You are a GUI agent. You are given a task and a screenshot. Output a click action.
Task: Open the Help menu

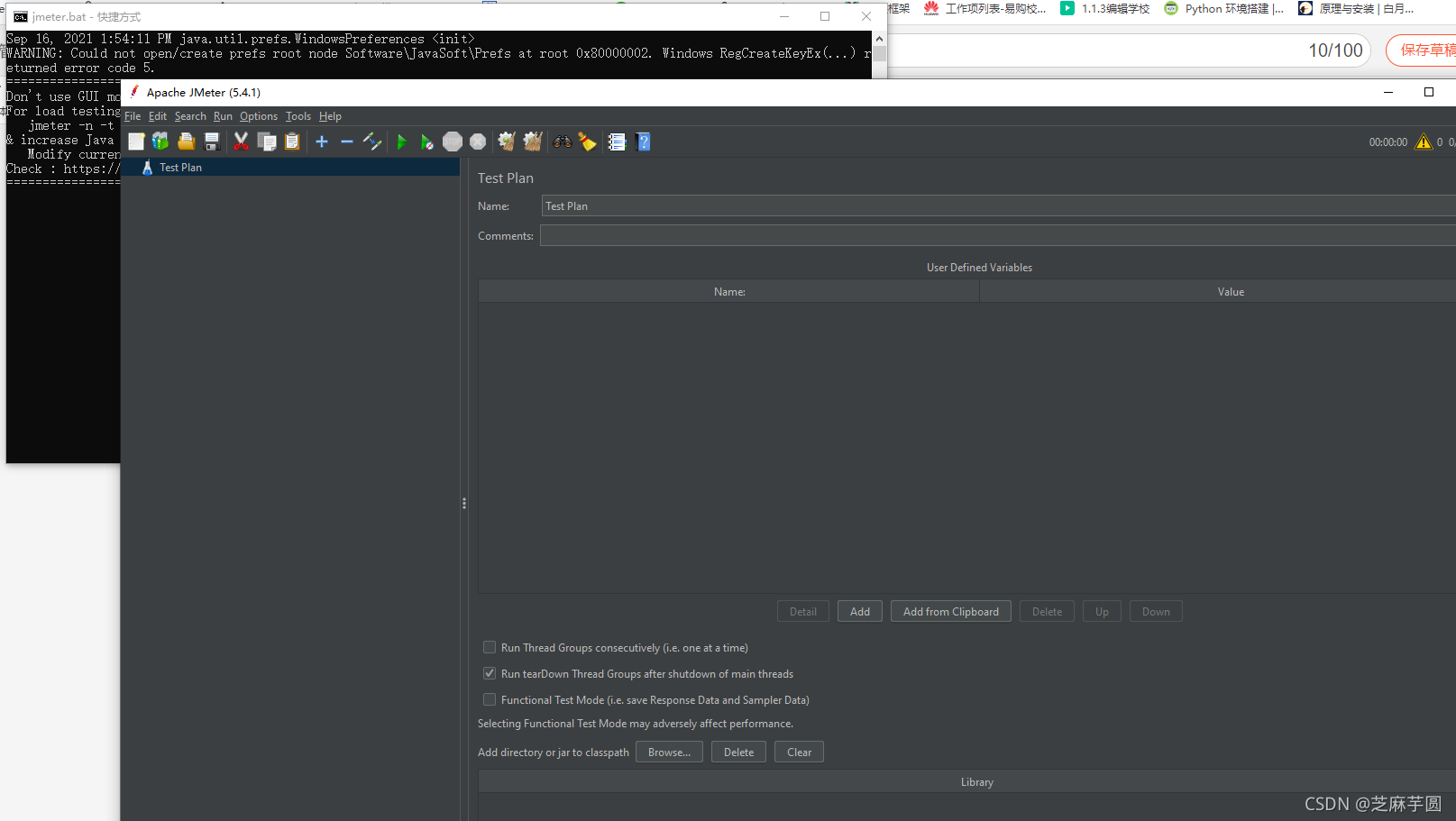(330, 116)
